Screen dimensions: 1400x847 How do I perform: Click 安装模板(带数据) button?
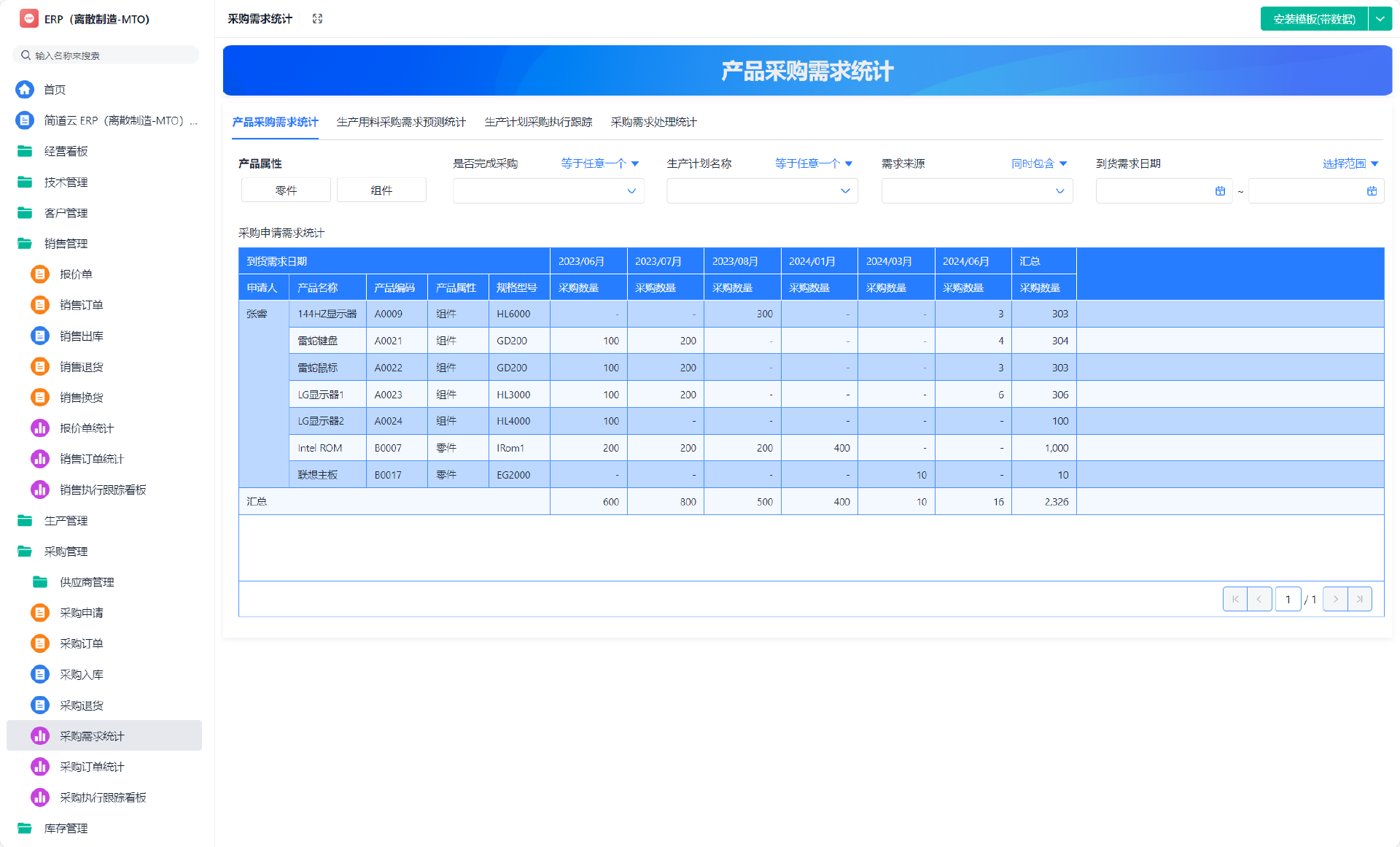coord(1314,19)
